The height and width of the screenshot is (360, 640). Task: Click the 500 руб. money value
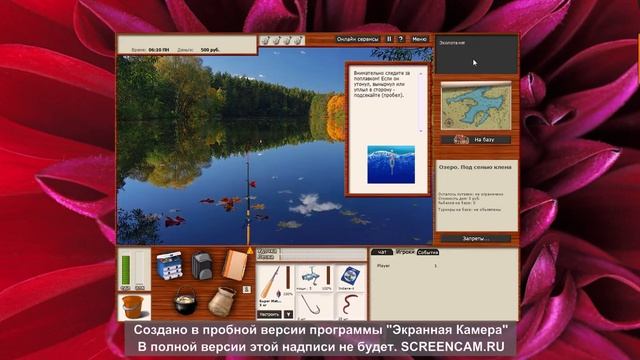[210, 50]
